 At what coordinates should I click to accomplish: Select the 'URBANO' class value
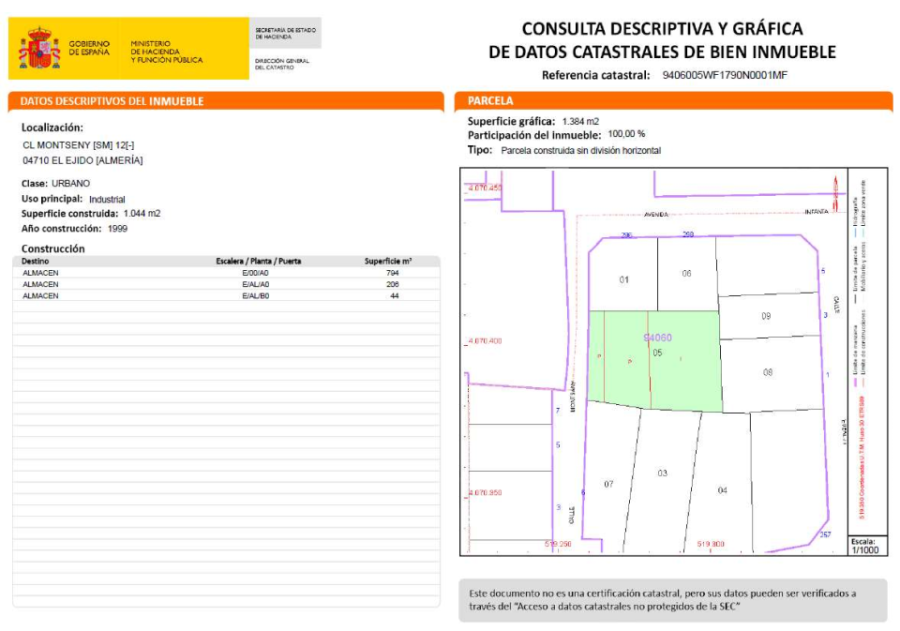[71, 184]
